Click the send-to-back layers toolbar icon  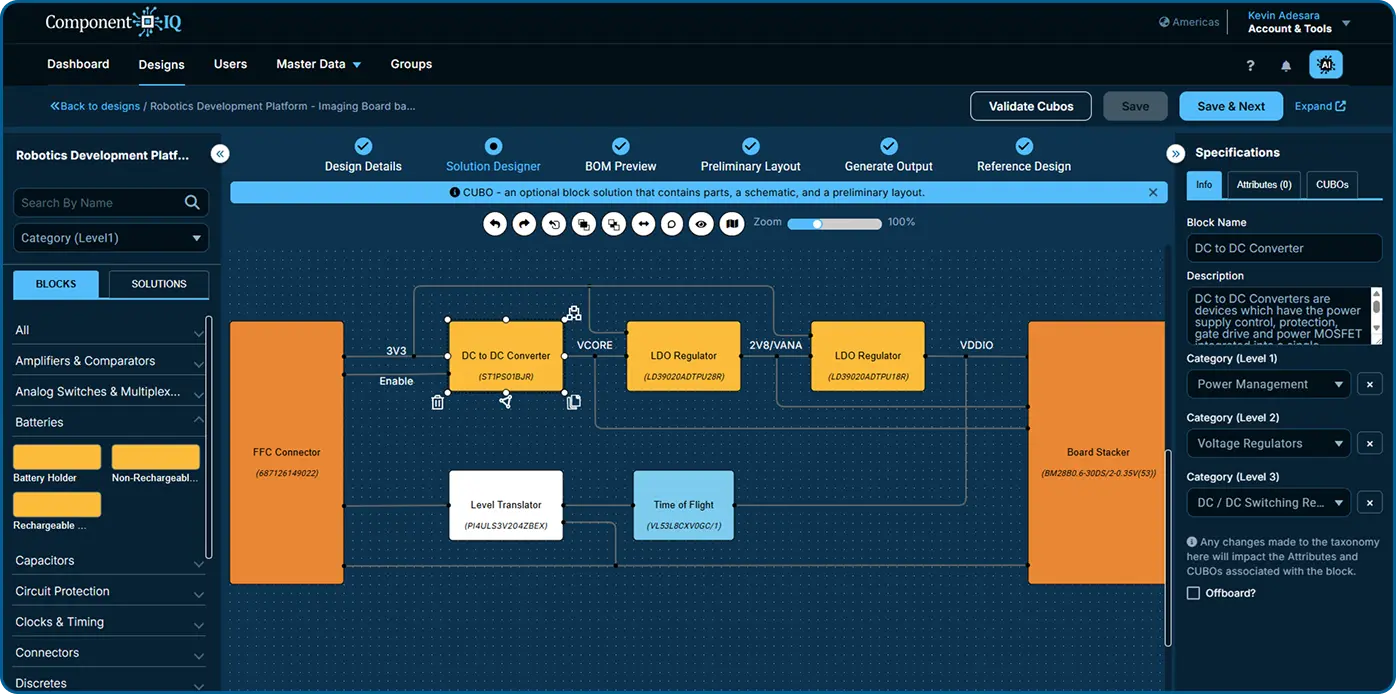click(x=614, y=224)
